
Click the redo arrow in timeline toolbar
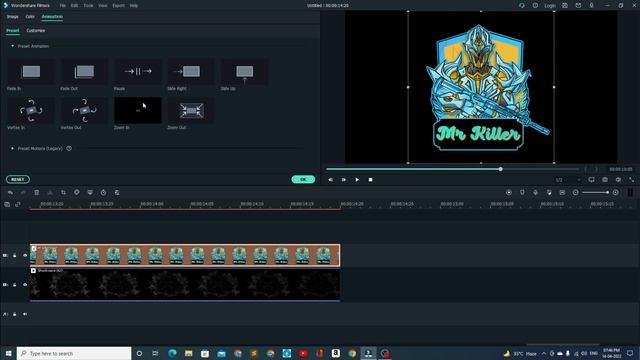click(23, 192)
